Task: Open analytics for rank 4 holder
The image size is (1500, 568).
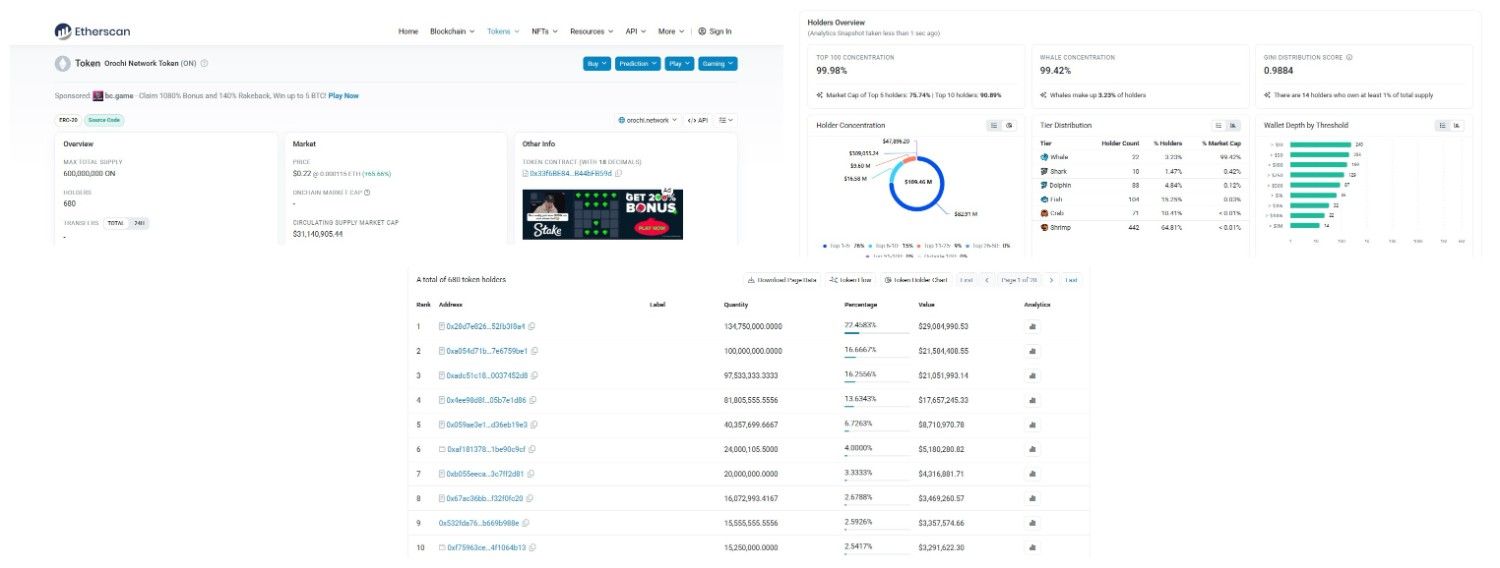Action: [1031, 400]
